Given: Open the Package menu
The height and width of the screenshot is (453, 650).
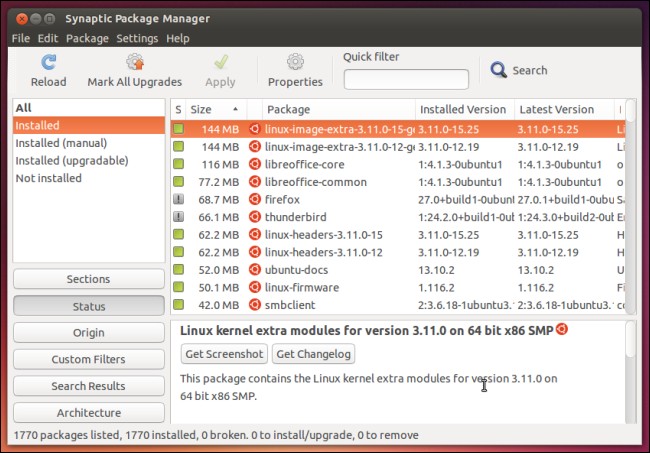Looking at the screenshot, I should 87,39.
